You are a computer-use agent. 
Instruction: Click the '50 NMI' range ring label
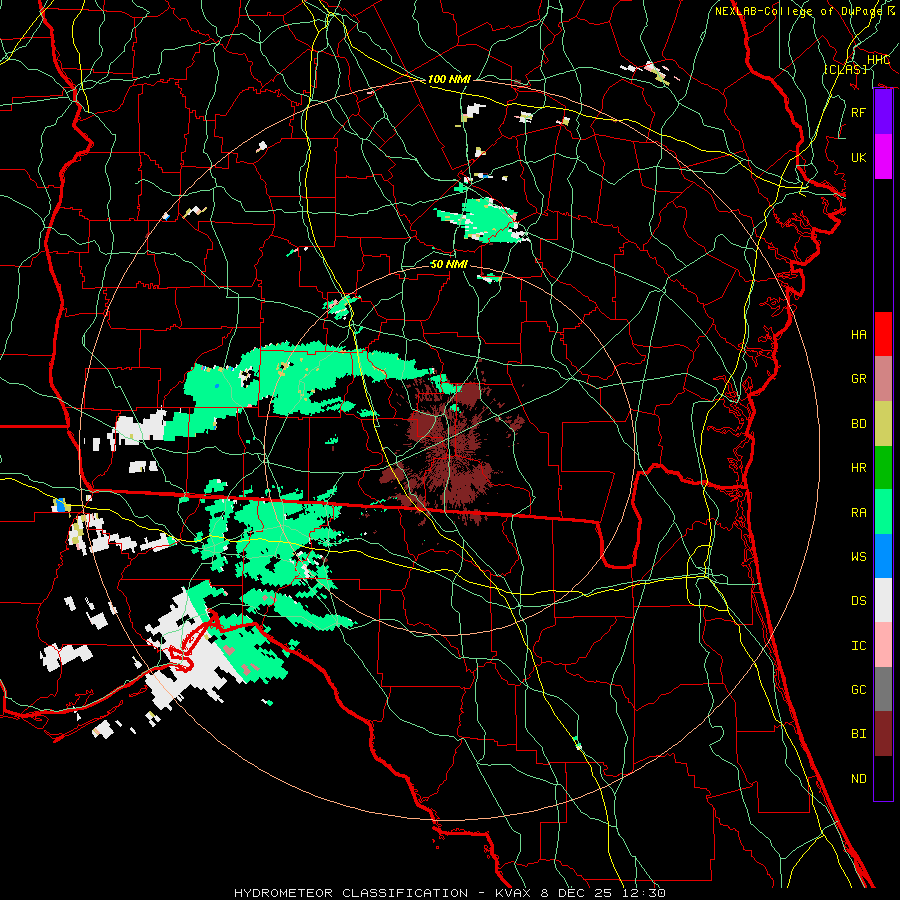pyautogui.click(x=449, y=264)
